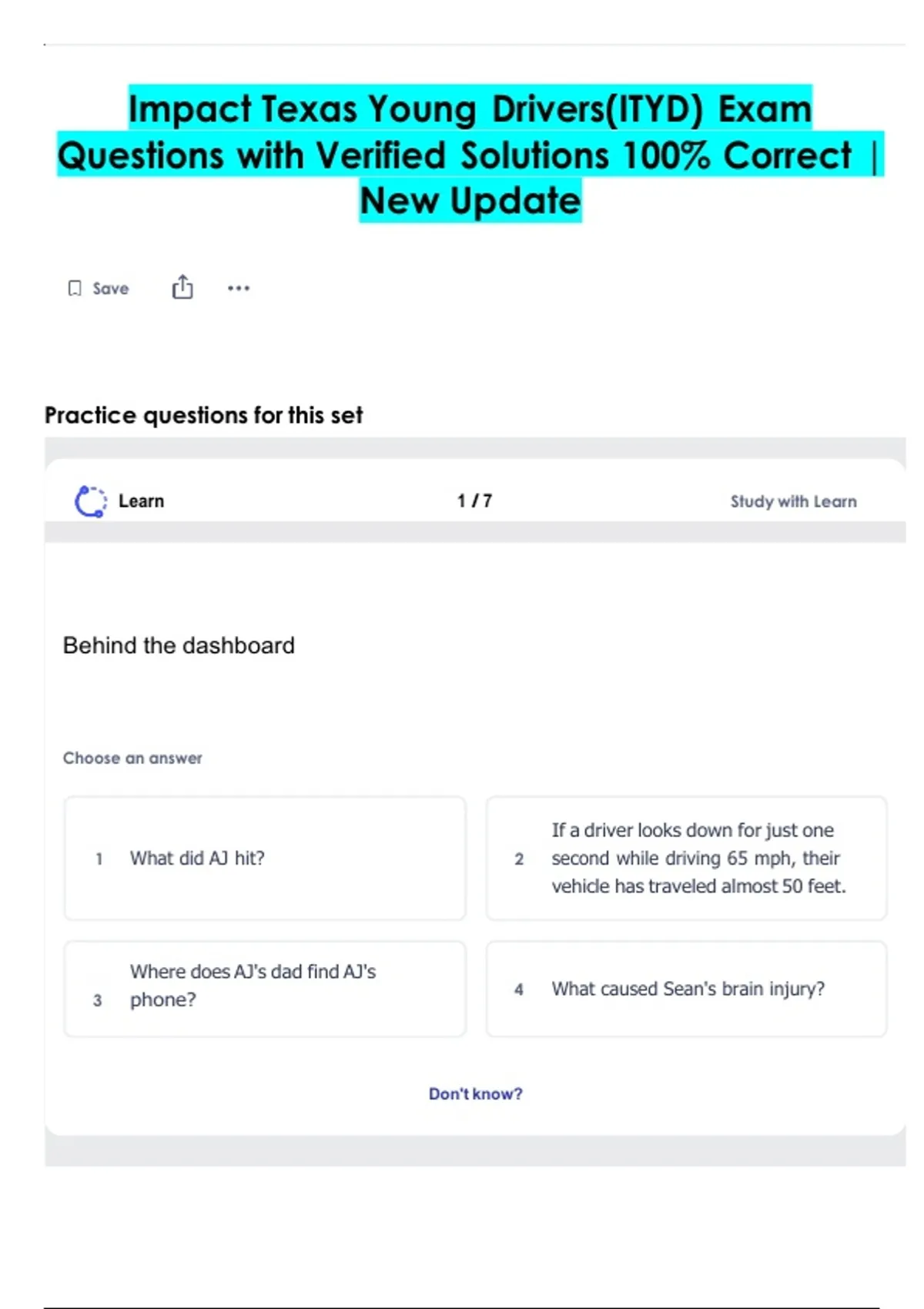Click the Save text label
Screen dimensions: 924x1309
[111, 288]
